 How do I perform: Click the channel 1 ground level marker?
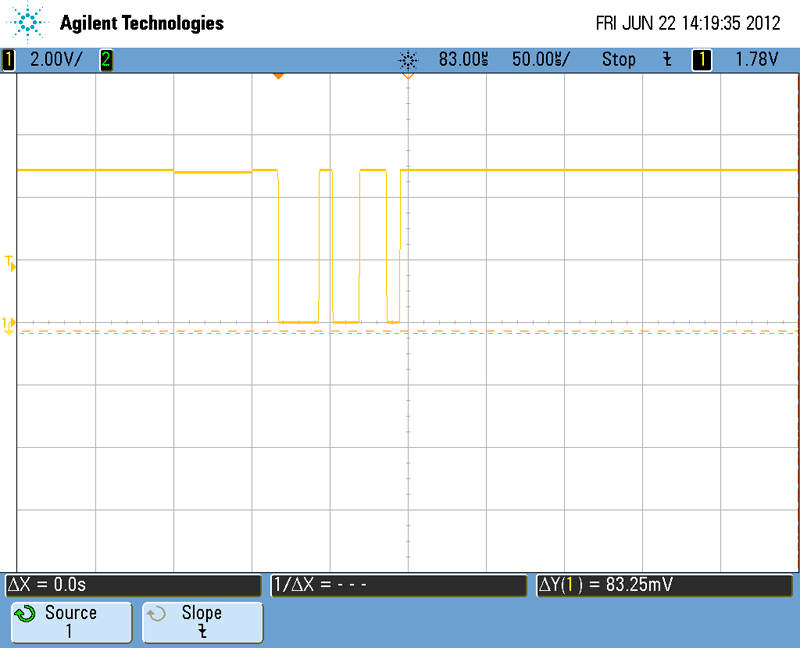tap(9, 325)
